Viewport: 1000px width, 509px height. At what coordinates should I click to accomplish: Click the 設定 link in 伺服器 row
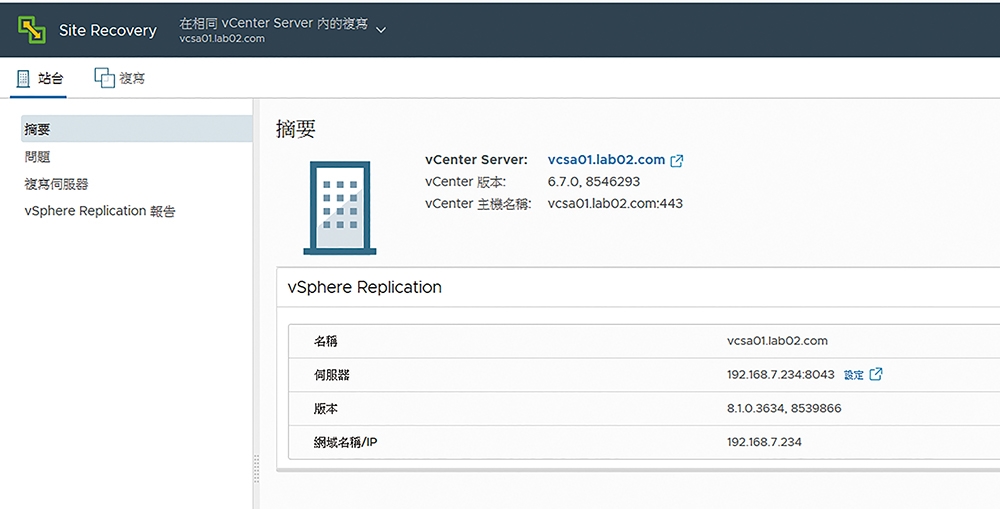tap(853, 374)
